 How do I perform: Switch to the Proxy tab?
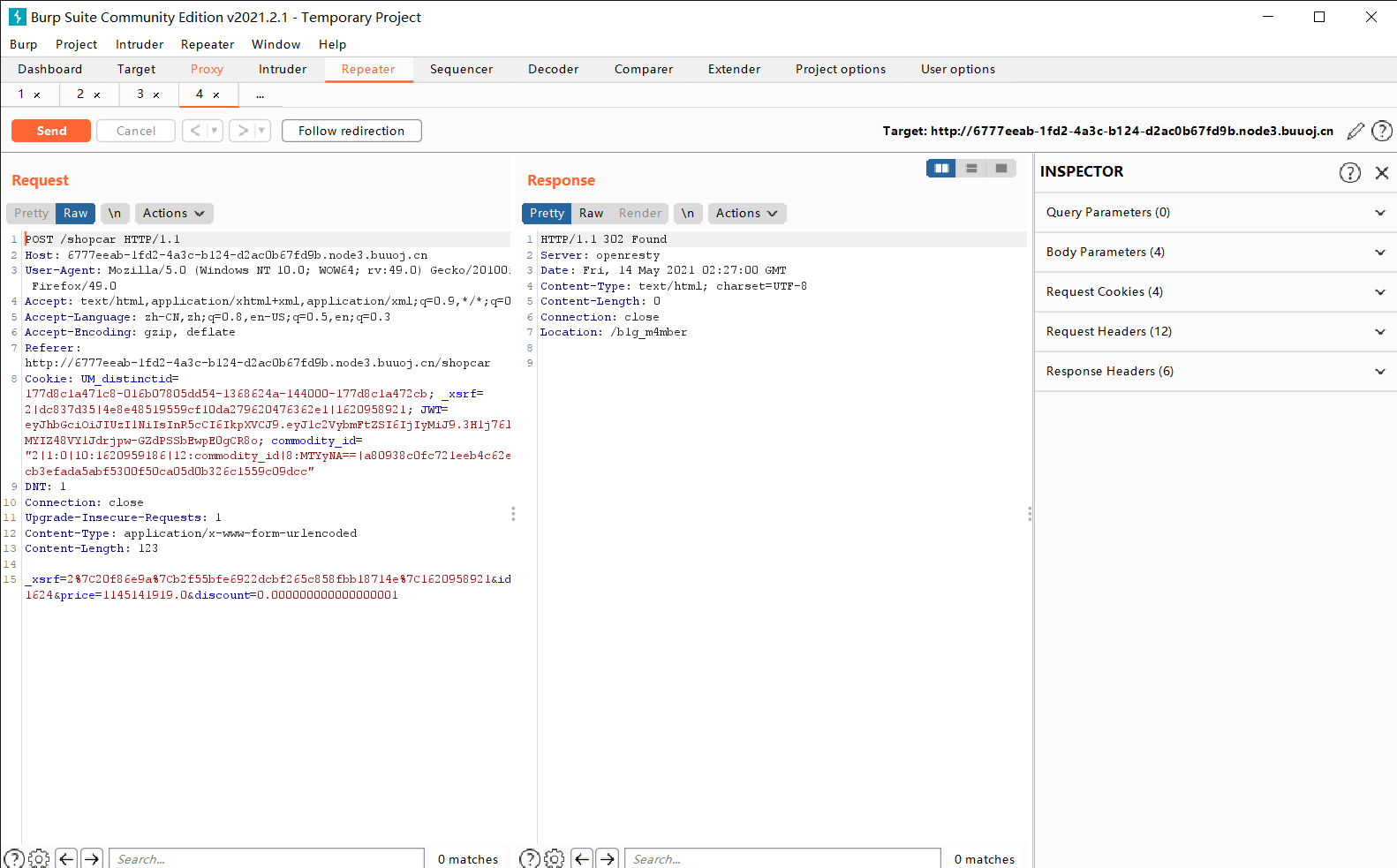(x=207, y=69)
